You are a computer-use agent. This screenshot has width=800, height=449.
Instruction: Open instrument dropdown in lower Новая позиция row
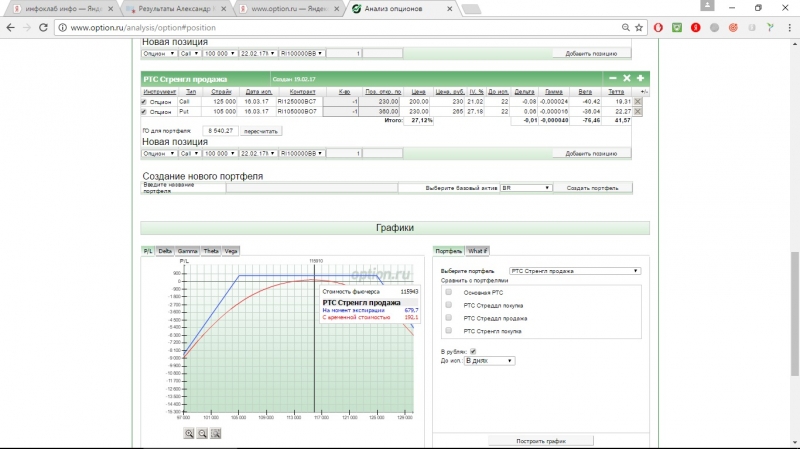click(x=159, y=153)
